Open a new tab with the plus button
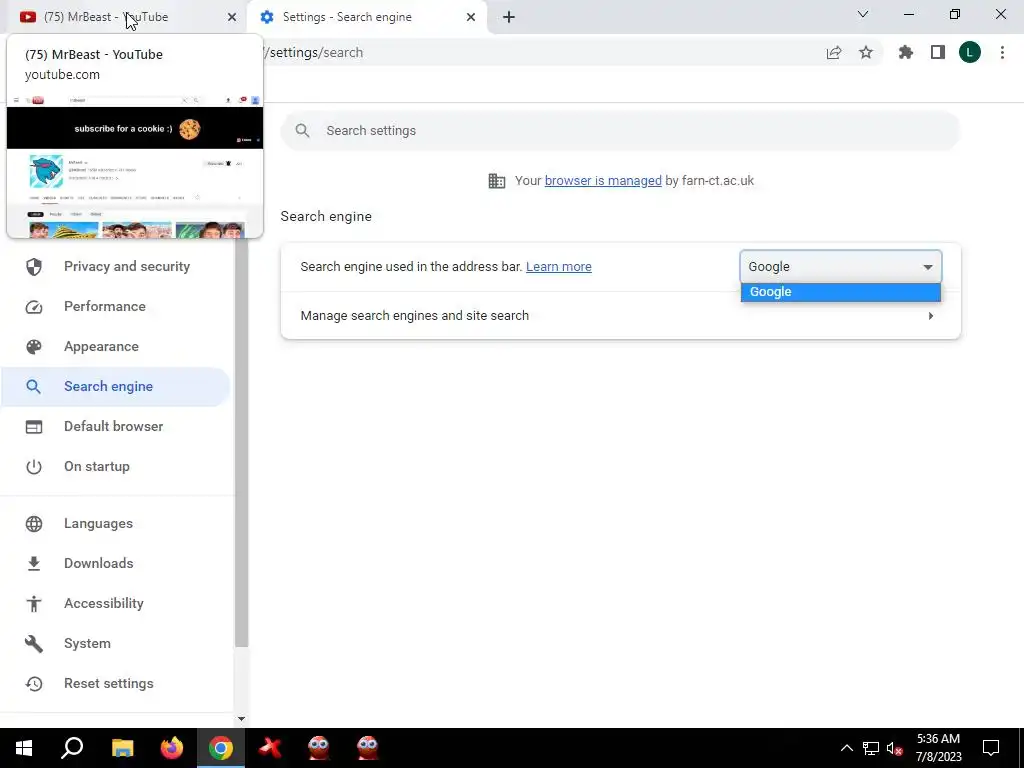The image size is (1024, 768). coord(509,17)
